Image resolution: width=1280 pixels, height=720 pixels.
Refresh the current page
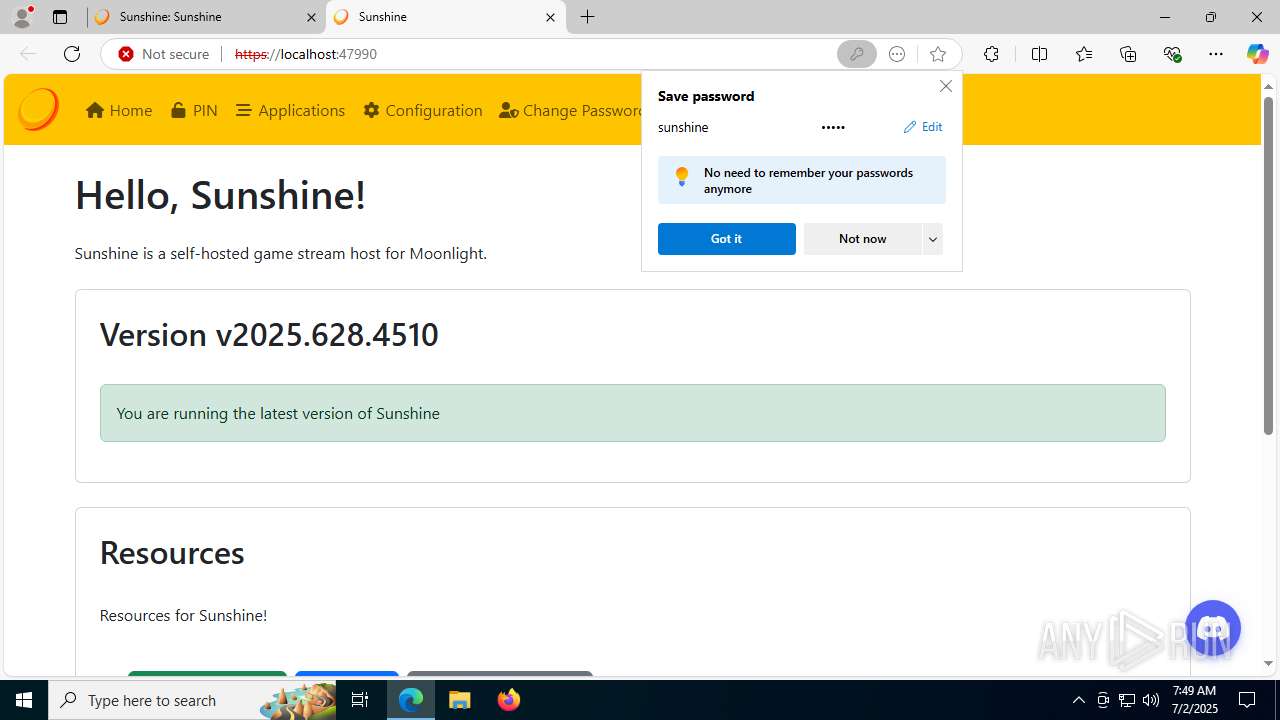tap(72, 54)
